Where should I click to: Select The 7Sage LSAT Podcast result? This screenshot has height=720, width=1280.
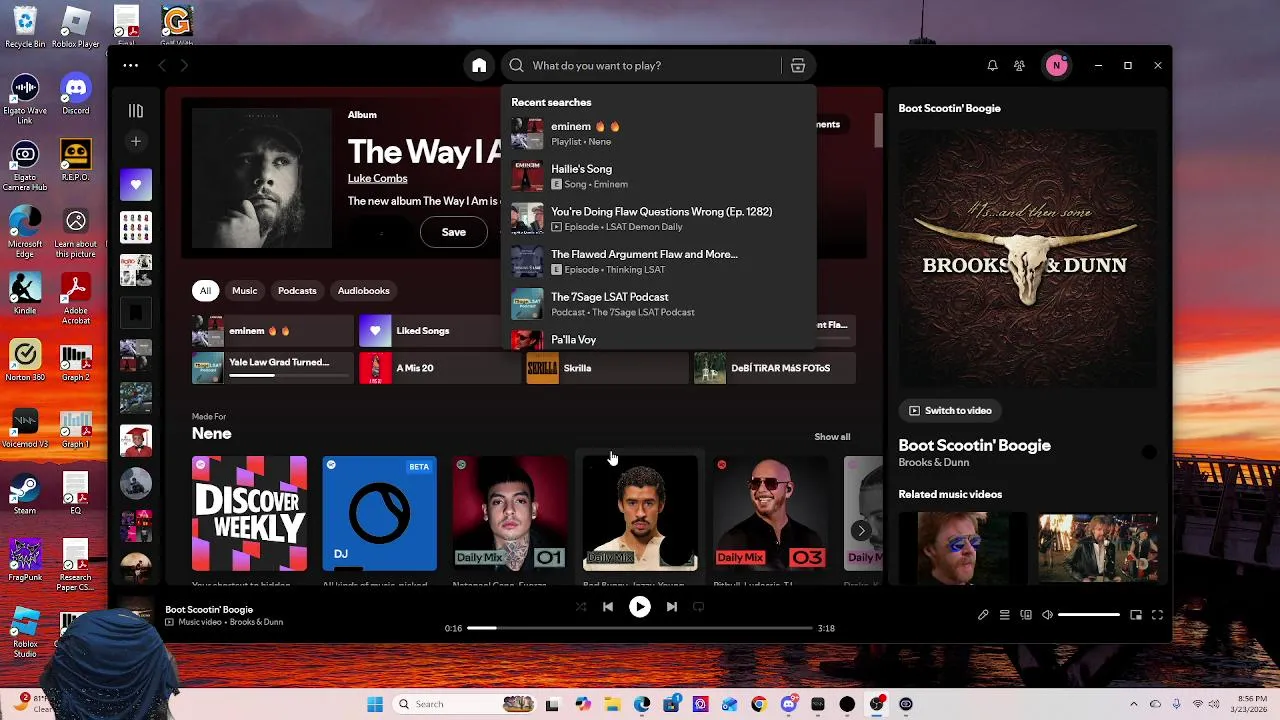pos(659,304)
